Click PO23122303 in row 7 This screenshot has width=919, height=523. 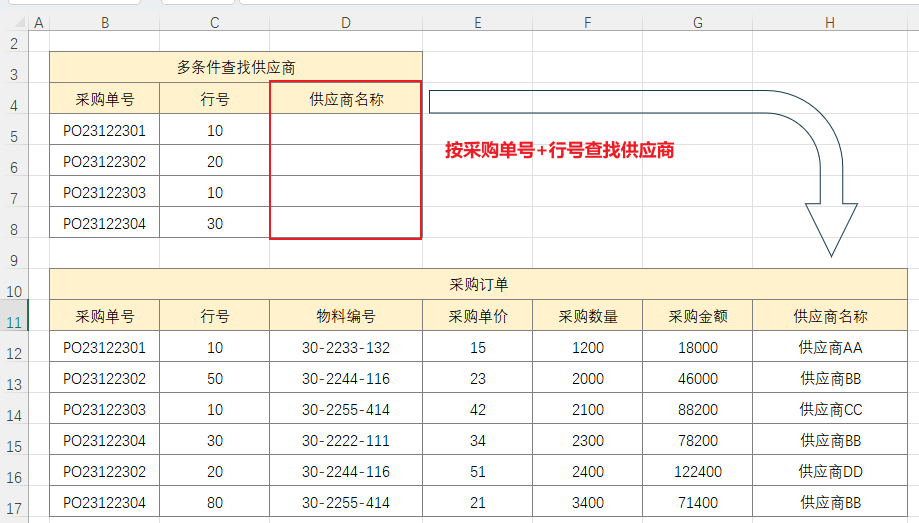(105, 192)
